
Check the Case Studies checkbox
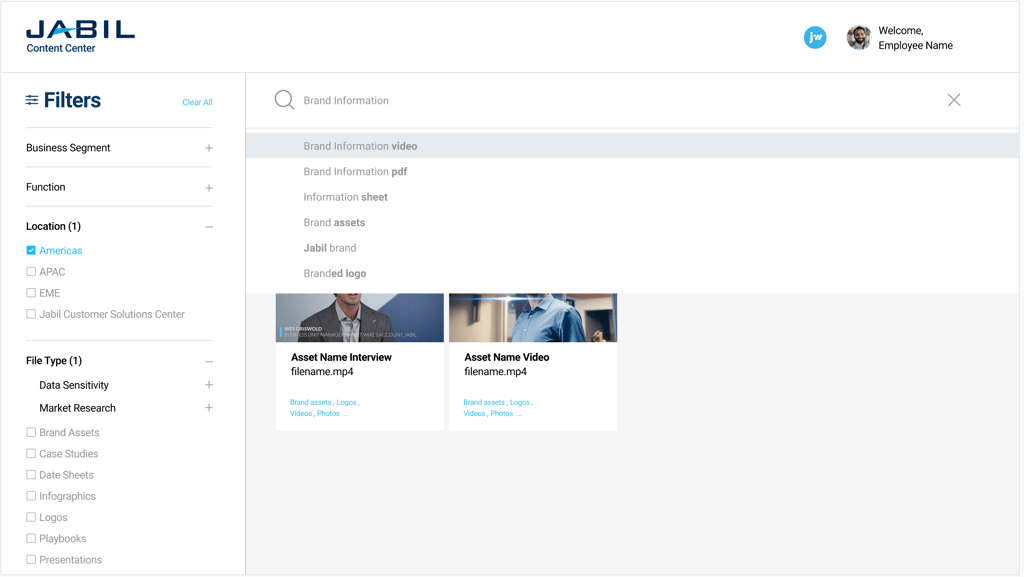tap(31, 454)
